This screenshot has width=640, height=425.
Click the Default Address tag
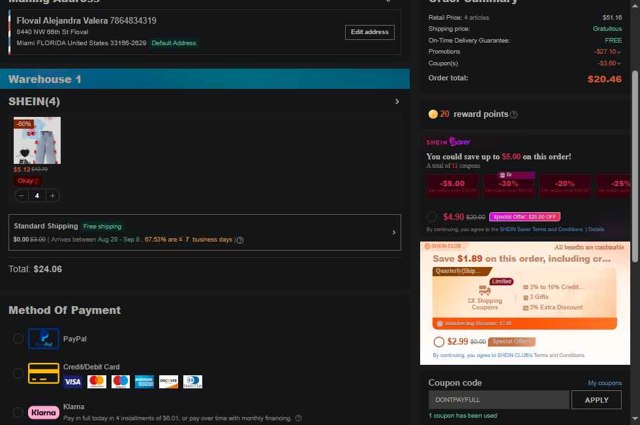[173, 43]
